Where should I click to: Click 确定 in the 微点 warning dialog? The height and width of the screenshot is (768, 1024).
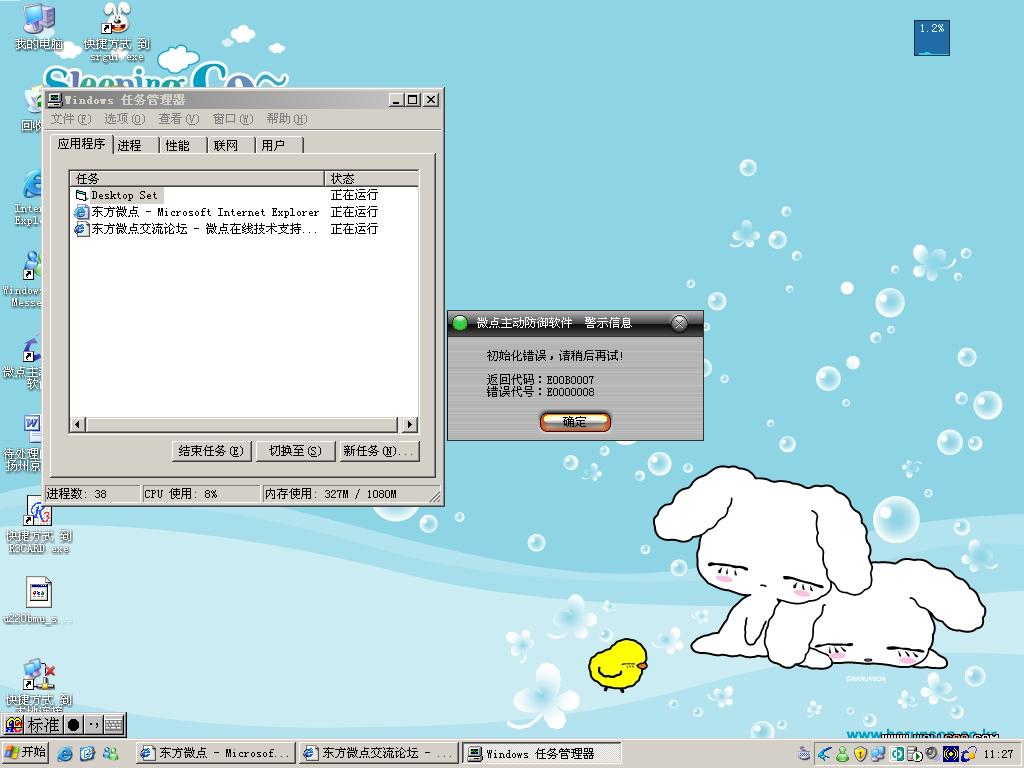(575, 422)
